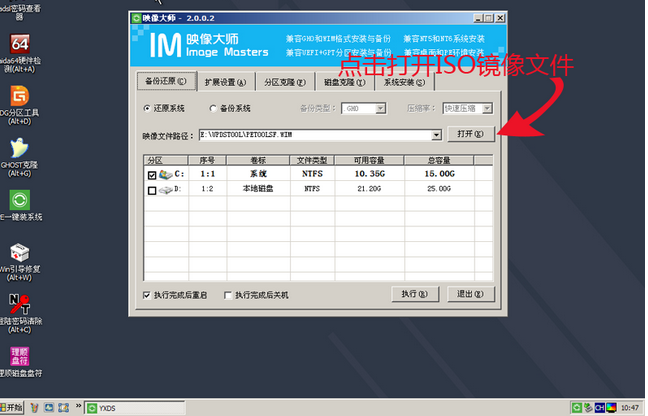Click the green tray icon in system tray

(577, 408)
